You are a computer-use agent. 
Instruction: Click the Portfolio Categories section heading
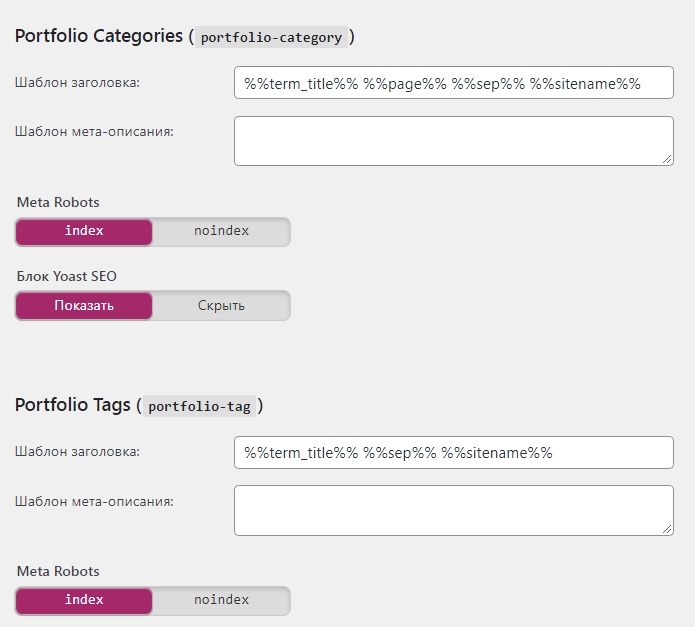(99, 36)
